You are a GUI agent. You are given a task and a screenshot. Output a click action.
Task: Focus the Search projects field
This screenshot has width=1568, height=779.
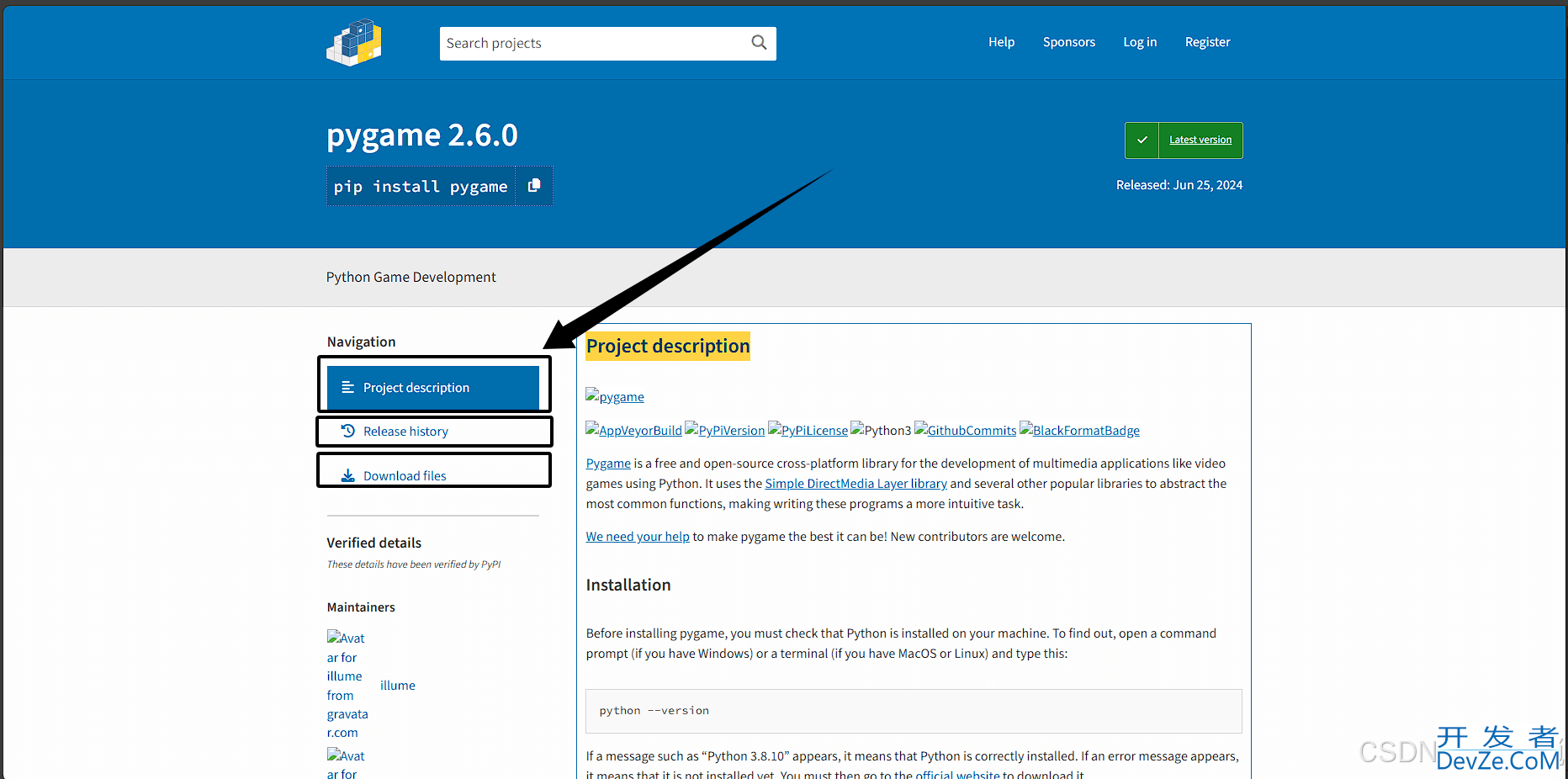[x=607, y=43]
